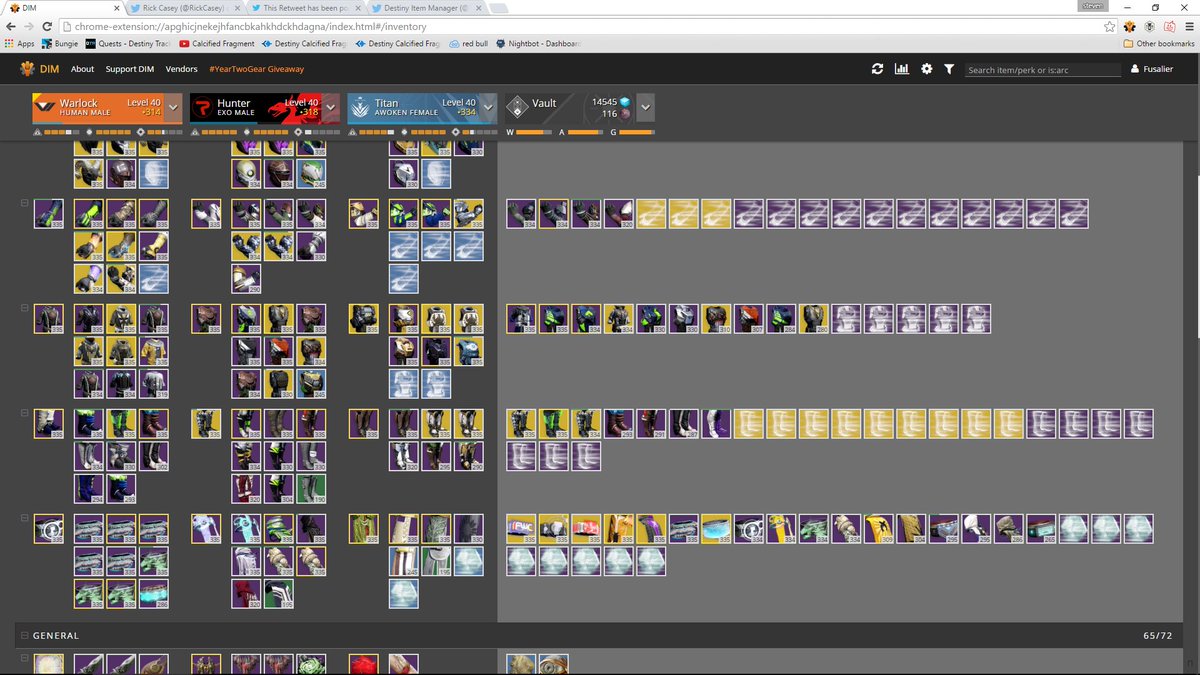This screenshot has width=1200, height=675.
Task: Select Titan's equipped gauntlets item
Action: point(364,213)
